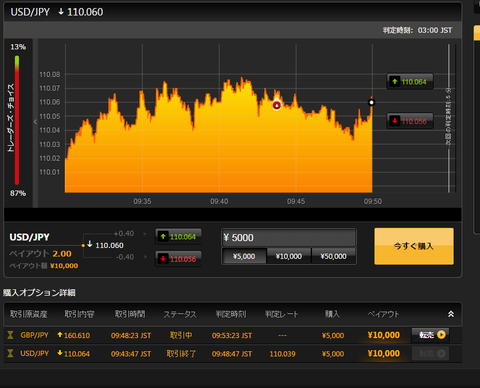
Task: Click the Traders Choice sentiment bar
Action: click(17, 120)
